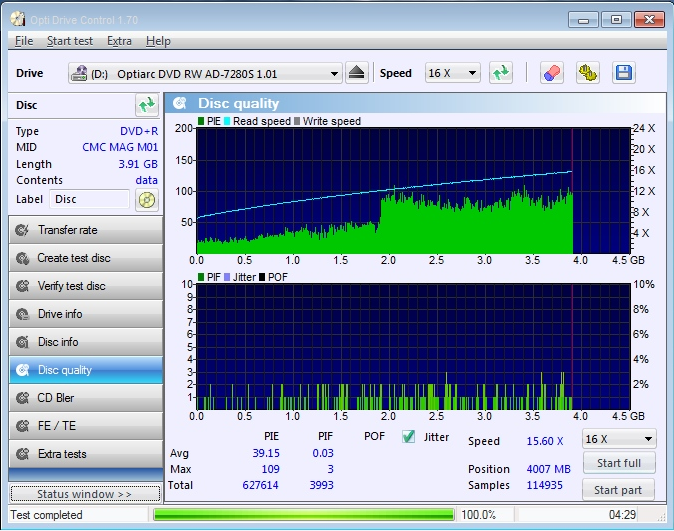Image resolution: width=674 pixels, height=531 pixels.
Task: Open the Extra tests section
Action: point(86,454)
